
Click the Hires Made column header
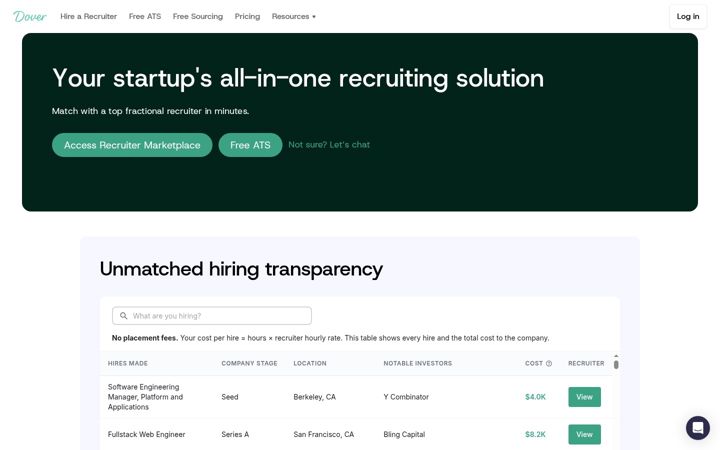coord(128,363)
